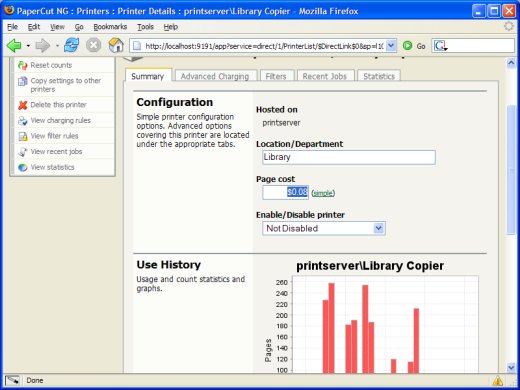Click the Delete this printer link

(x=58, y=105)
